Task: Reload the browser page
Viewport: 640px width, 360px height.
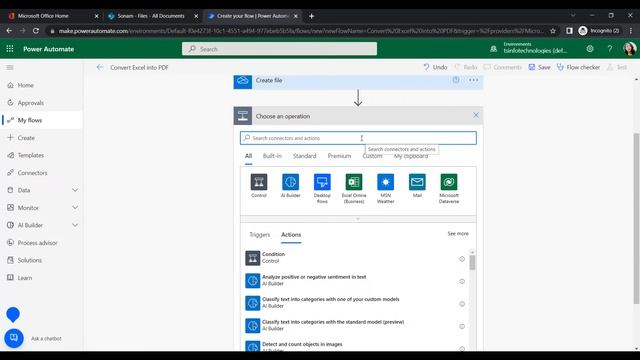Action: click(x=36, y=31)
